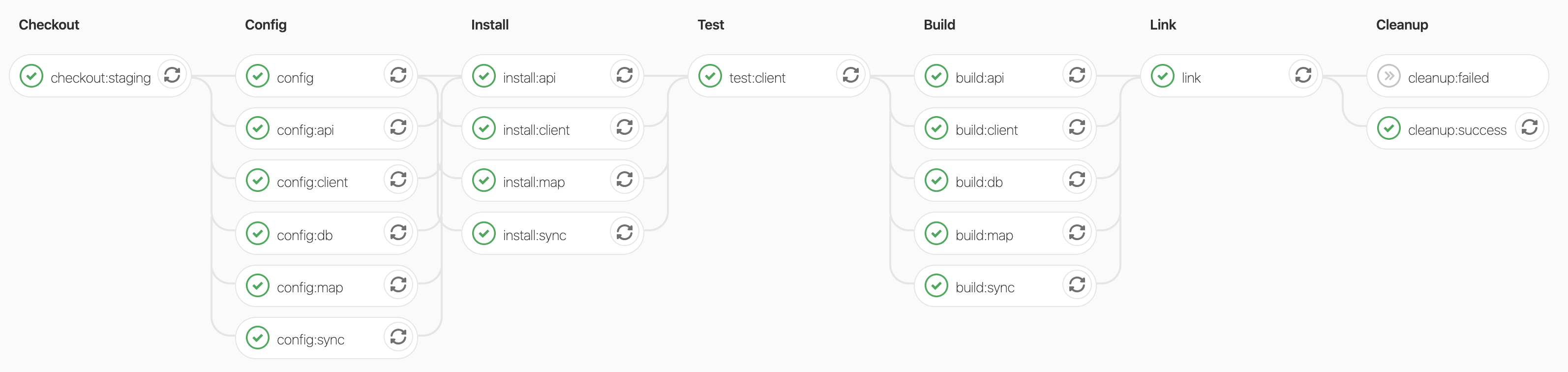Retry the build:db job
Image resolution: width=1568 pixels, height=372 pixels.
[x=1077, y=180]
